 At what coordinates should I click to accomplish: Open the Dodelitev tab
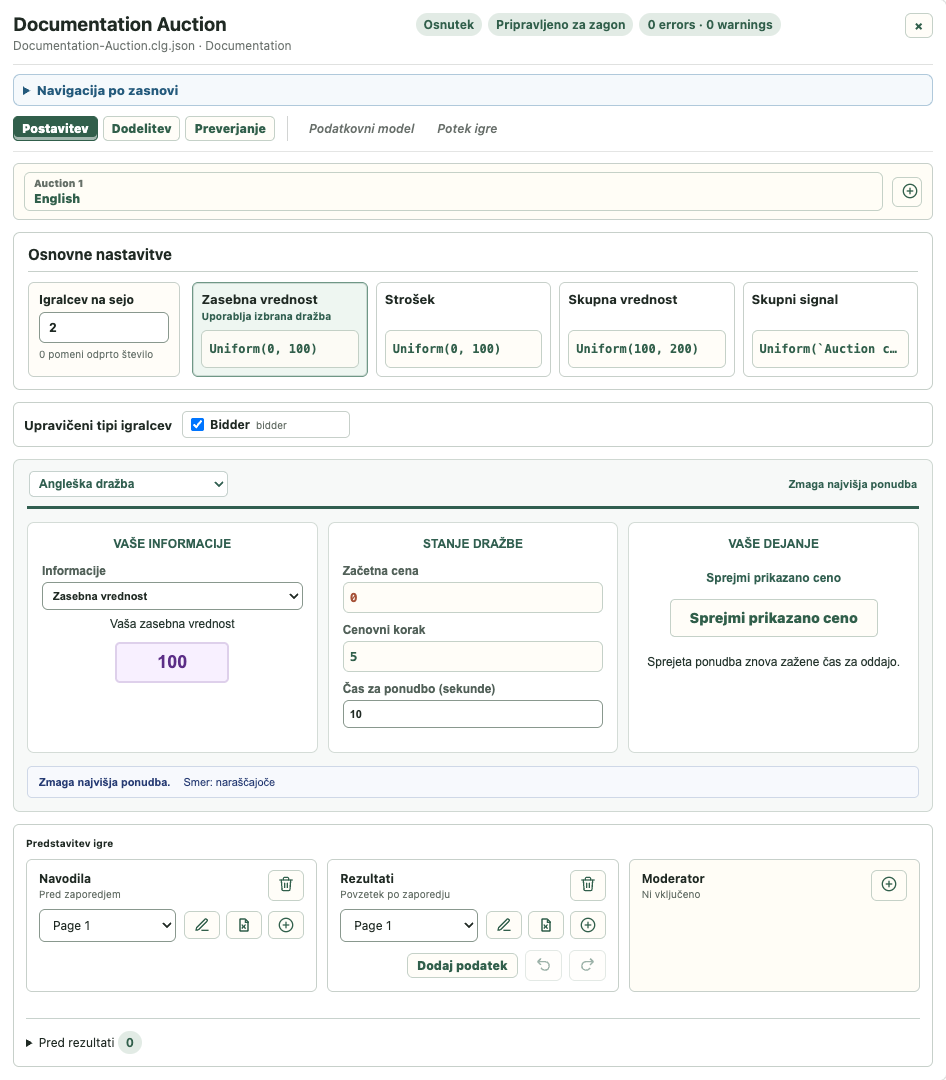[x=141, y=129]
